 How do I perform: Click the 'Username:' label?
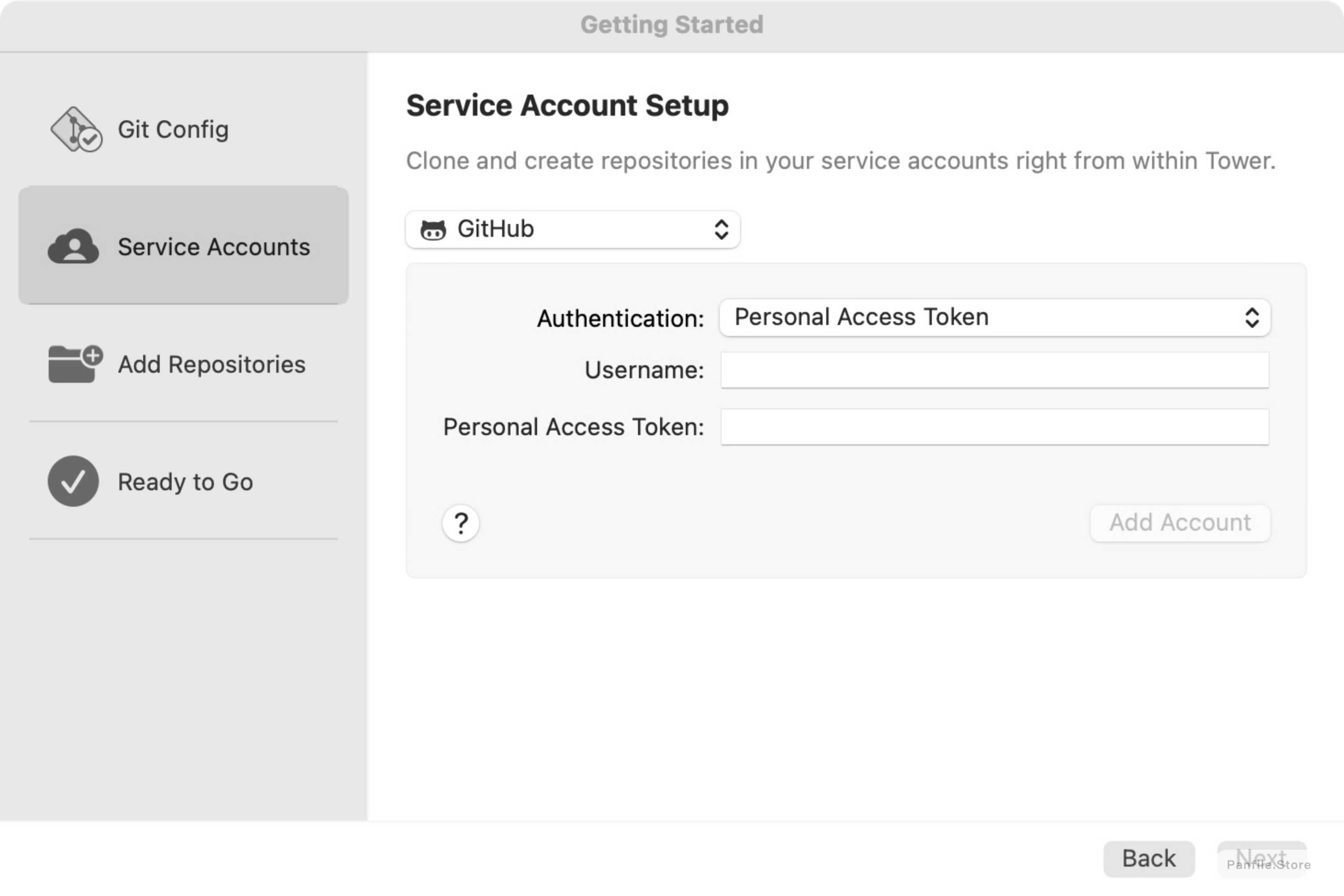tap(644, 370)
